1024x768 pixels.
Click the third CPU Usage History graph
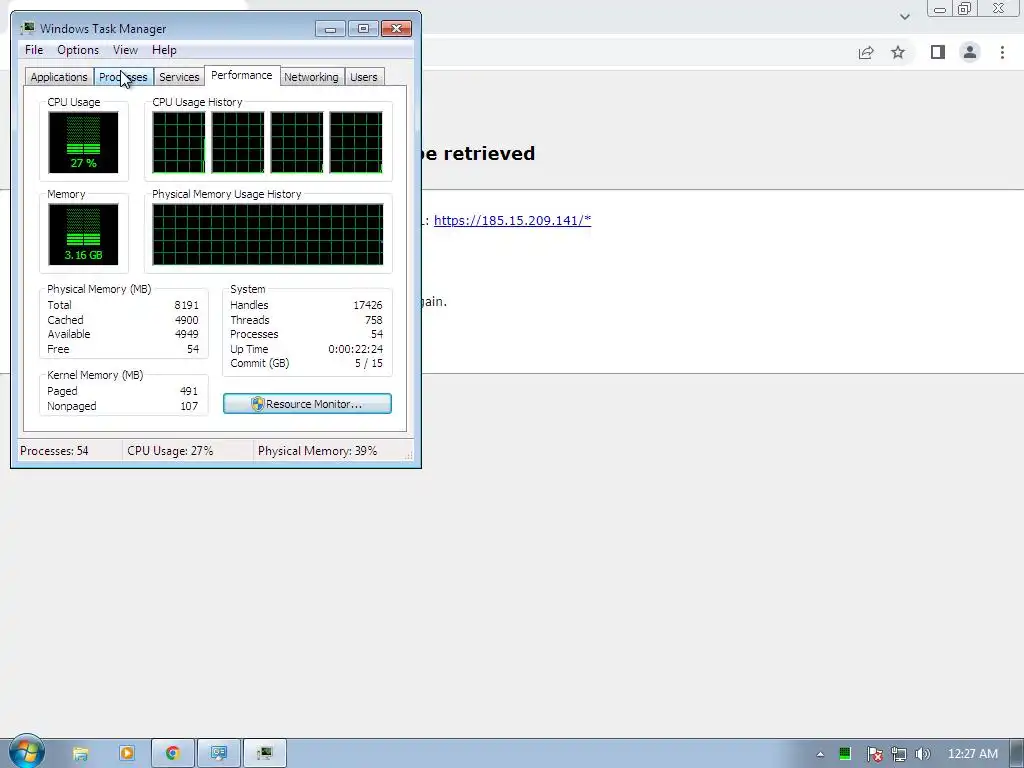(297, 142)
